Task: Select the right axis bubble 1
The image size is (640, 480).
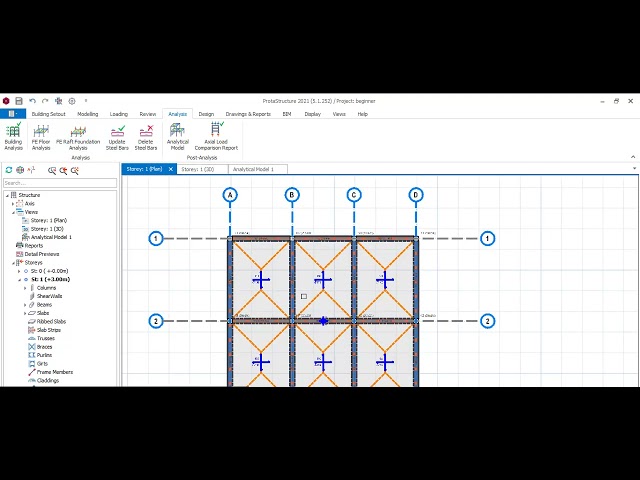Action: click(487, 238)
